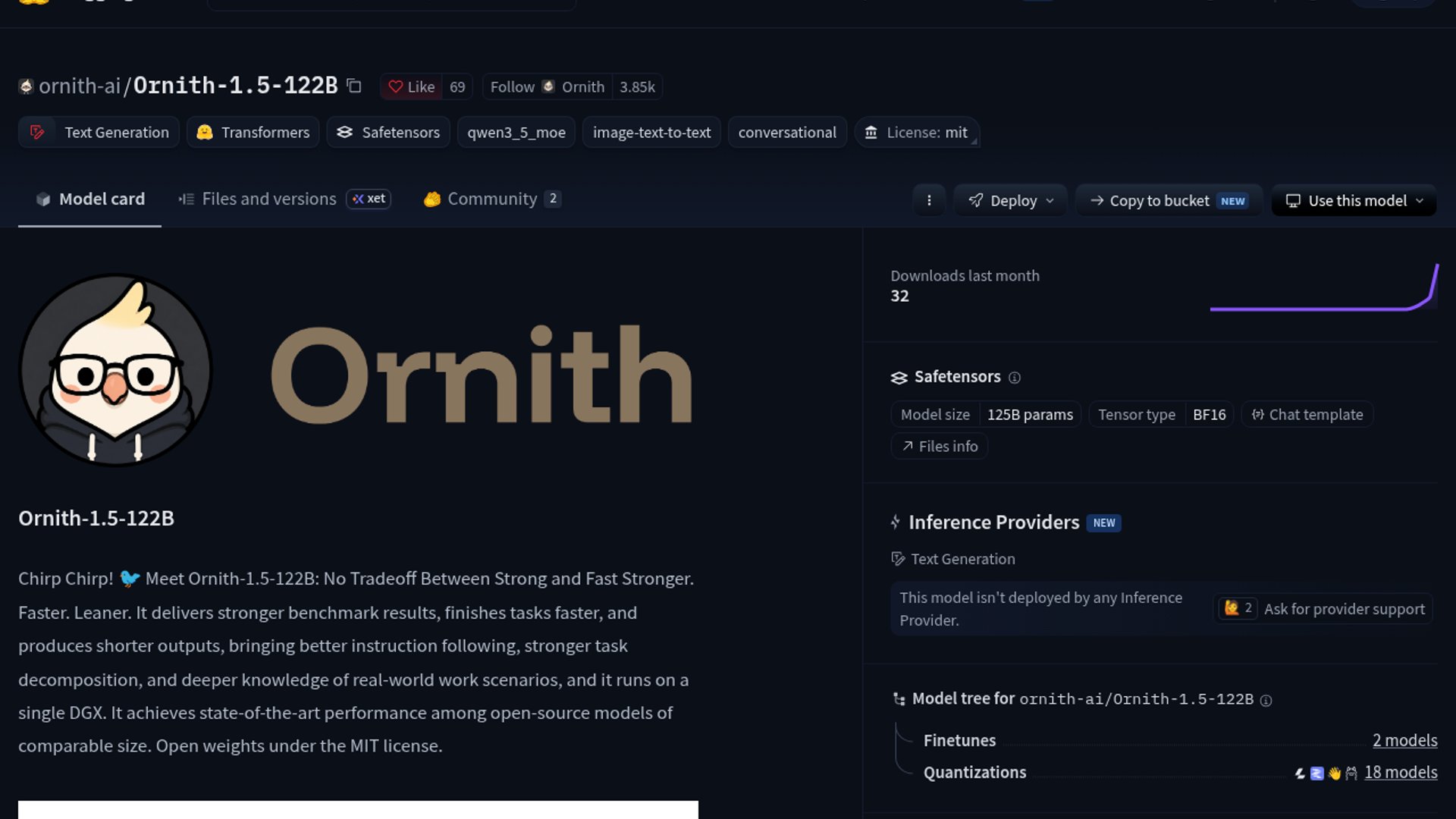Click Text Generation under Inference Providers

click(x=953, y=559)
